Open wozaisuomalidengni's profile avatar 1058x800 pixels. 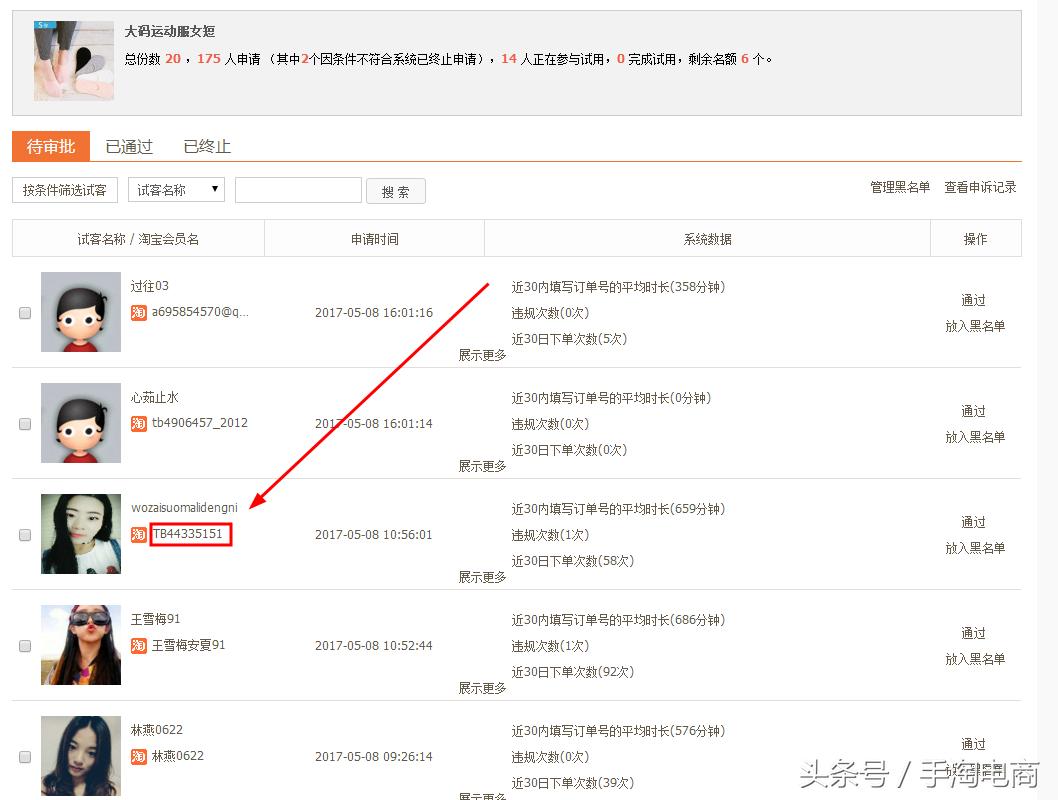coord(80,534)
